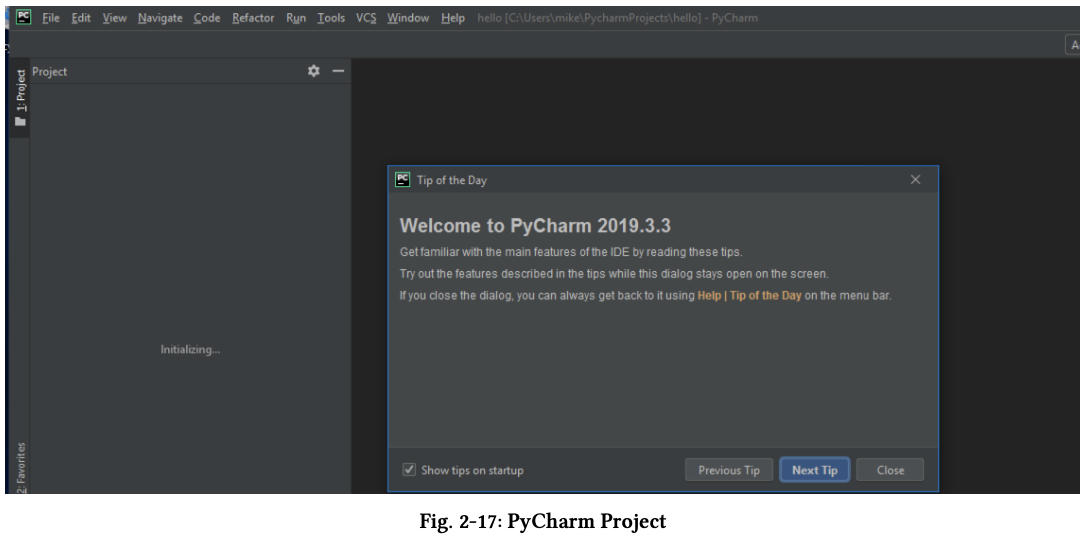This screenshot has width=1086, height=552.
Task: Open the Edit menu
Action: click(x=81, y=18)
